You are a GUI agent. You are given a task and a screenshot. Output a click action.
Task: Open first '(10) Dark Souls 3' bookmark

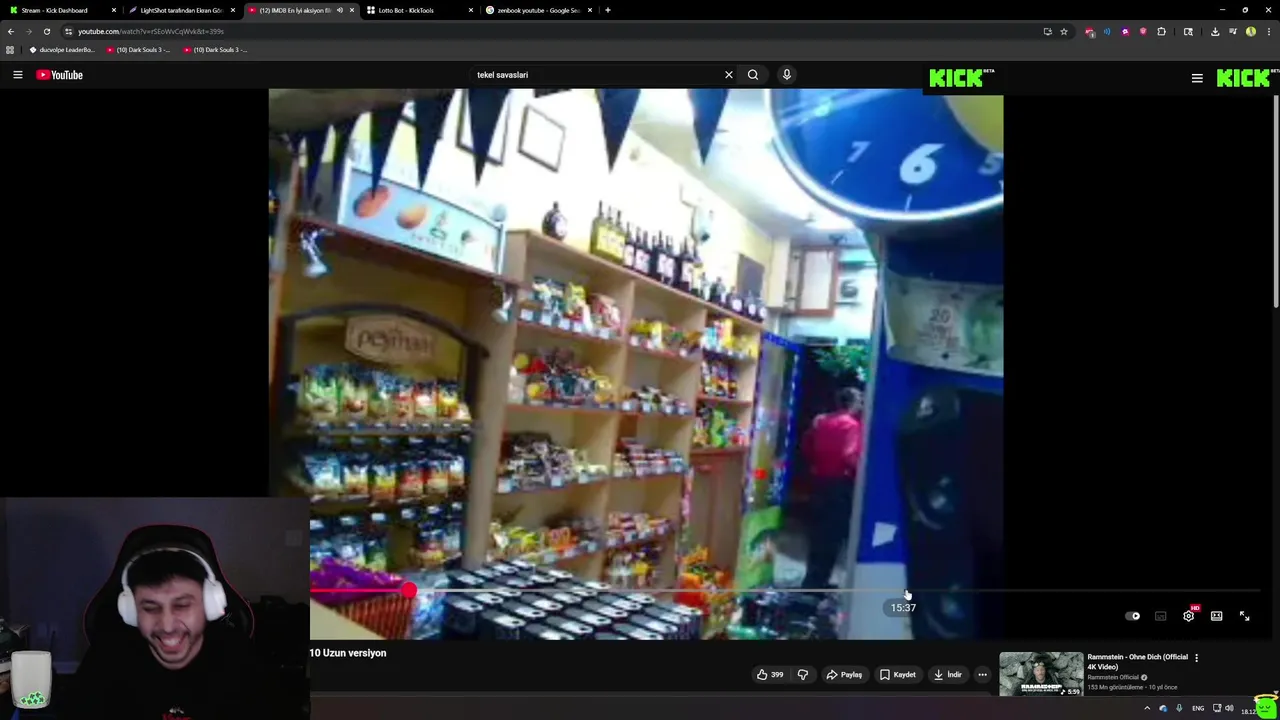pyautogui.click(x=139, y=50)
